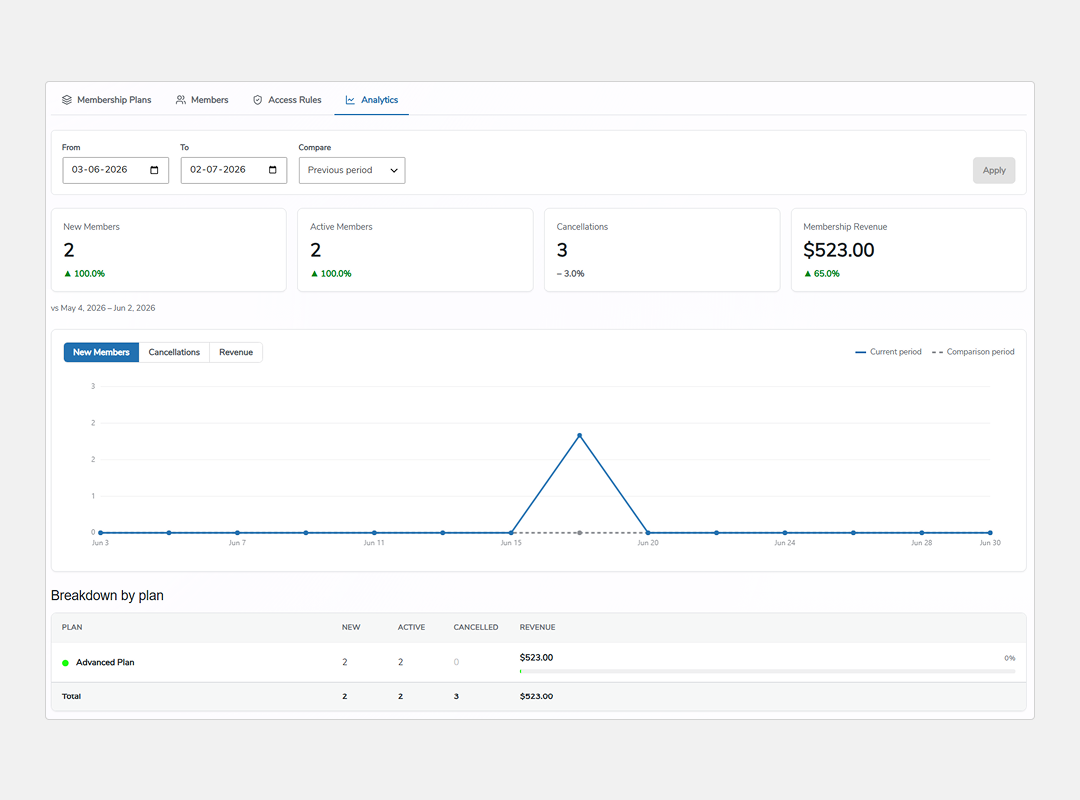Open calendar picker for To date
The image size is (1080, 800).
click(x=273, y=170)
